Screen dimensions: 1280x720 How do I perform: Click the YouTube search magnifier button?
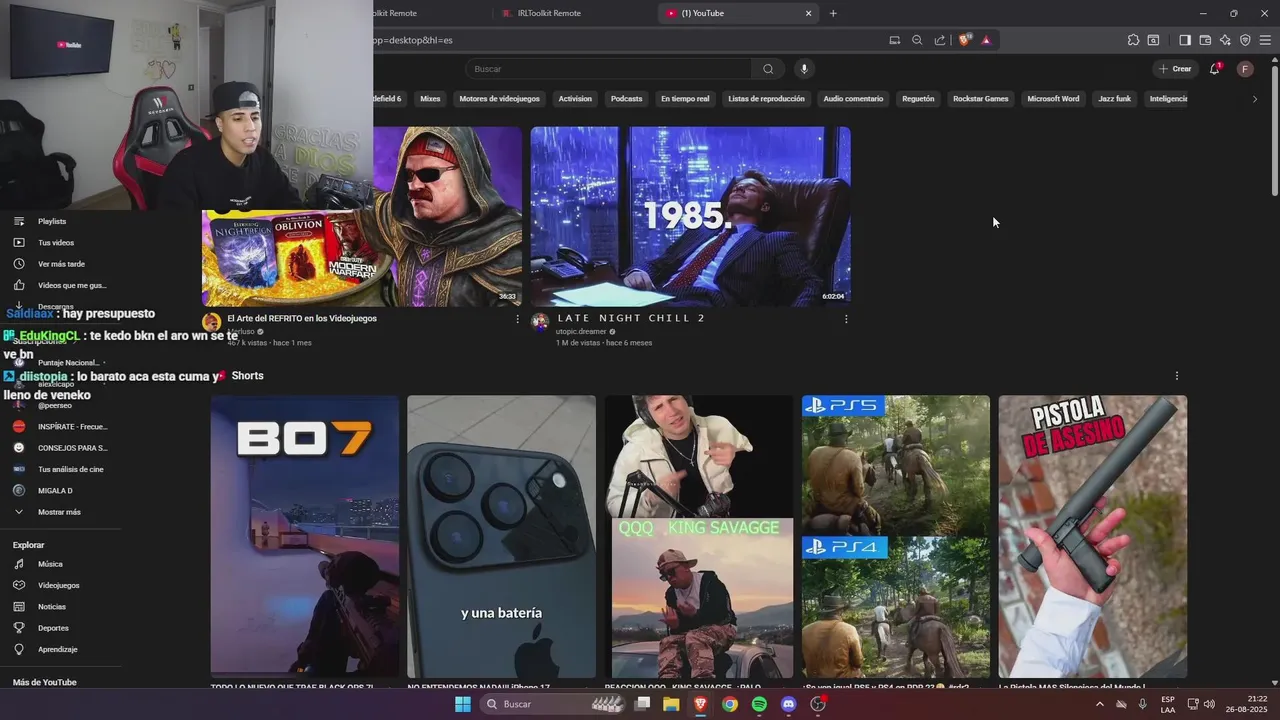[x=768, y=69]
